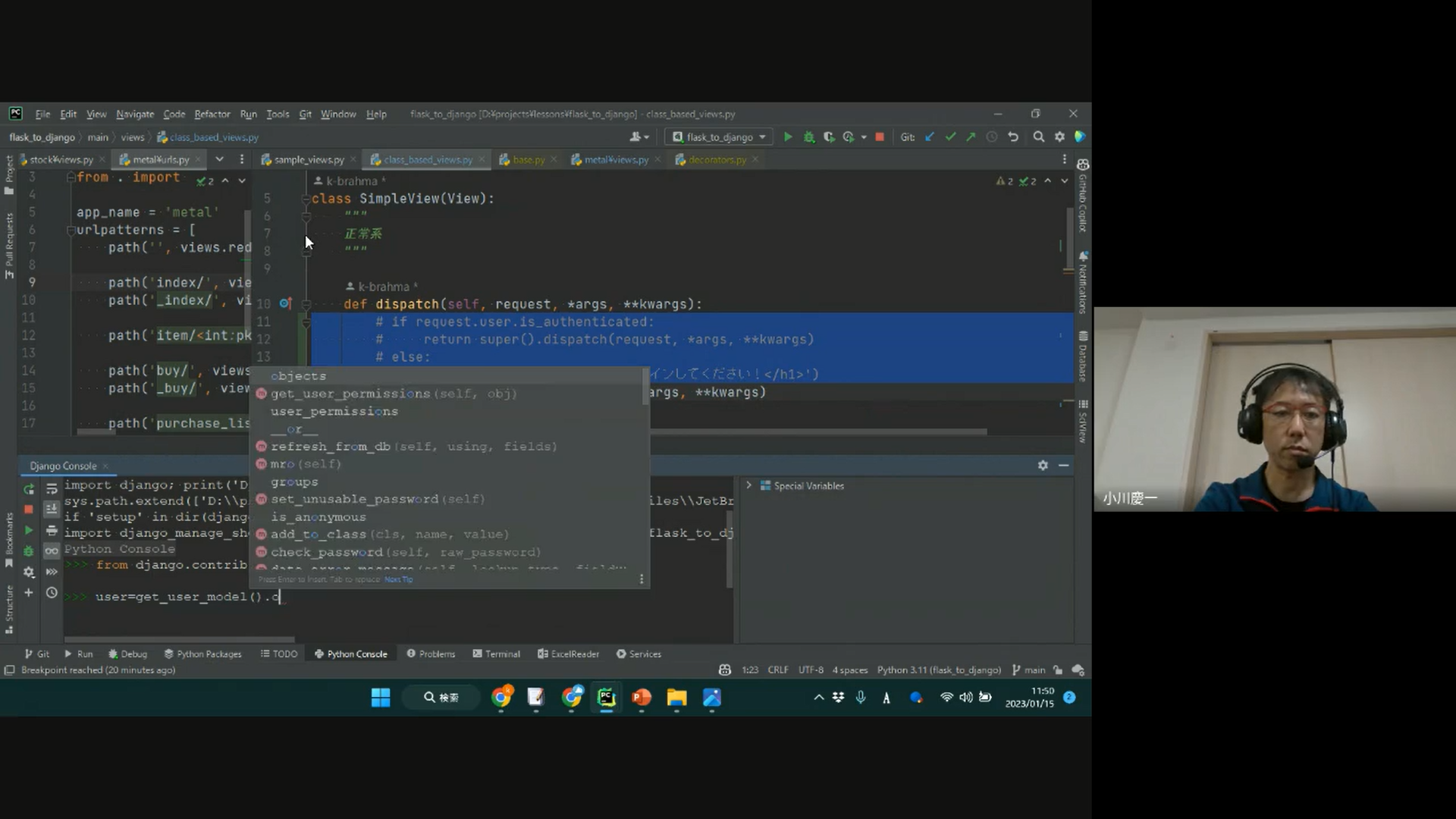
Task: Toggle show variables glasses icon in console
Action: tap(52, 551)
